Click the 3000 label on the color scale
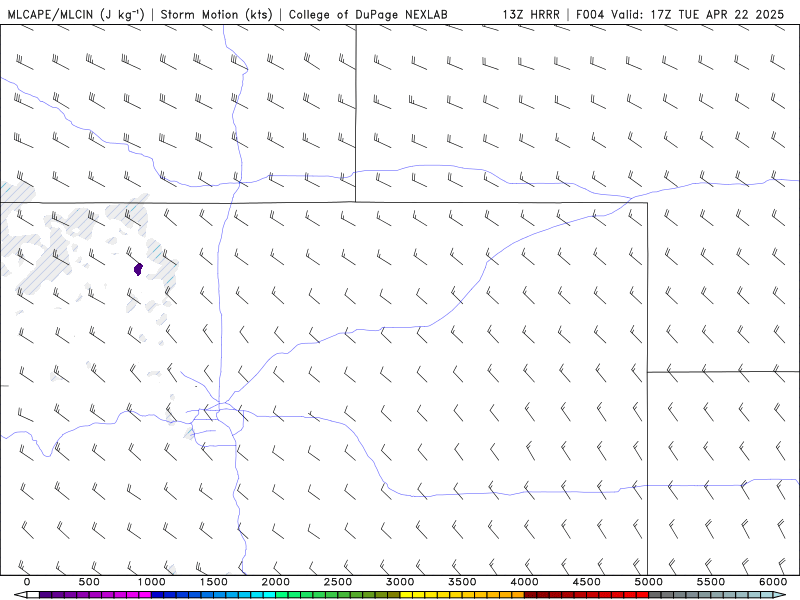The image size is (800, 600). coord(400,582)
